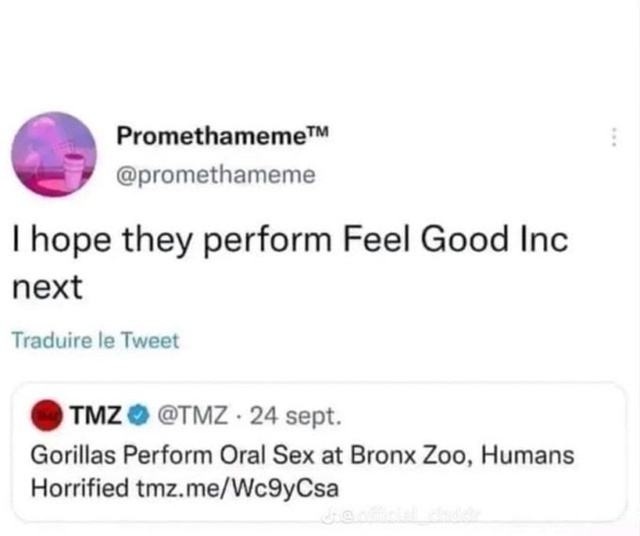
Task: Click the word 'next' in the tweet
Action: tap(45, 288)
